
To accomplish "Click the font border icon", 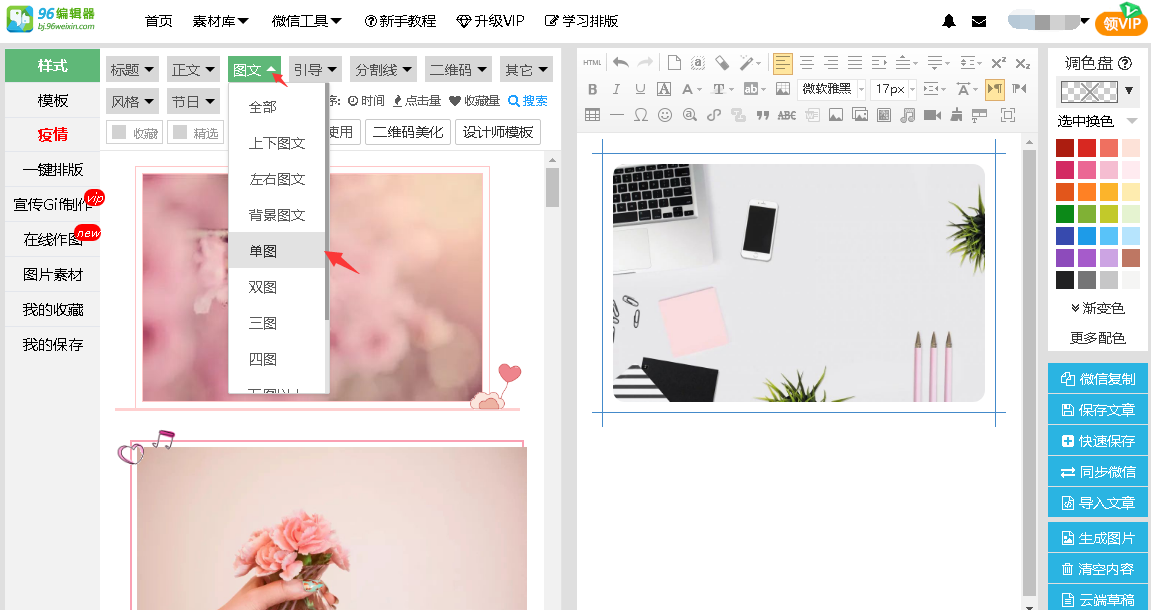I will coord(664,89).
